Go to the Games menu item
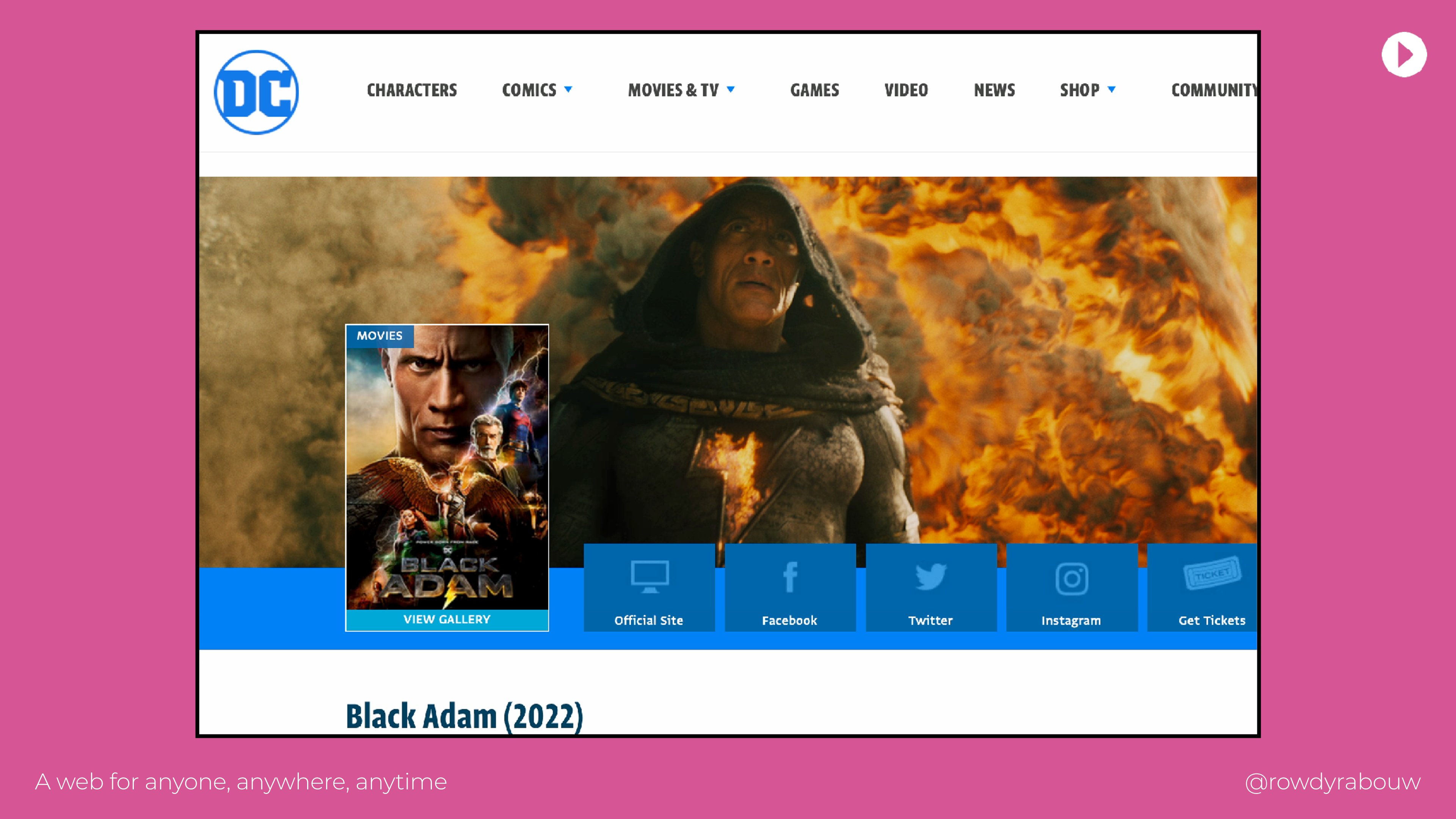This screenshot has height=819, width=1456. (x=814, y=90)
